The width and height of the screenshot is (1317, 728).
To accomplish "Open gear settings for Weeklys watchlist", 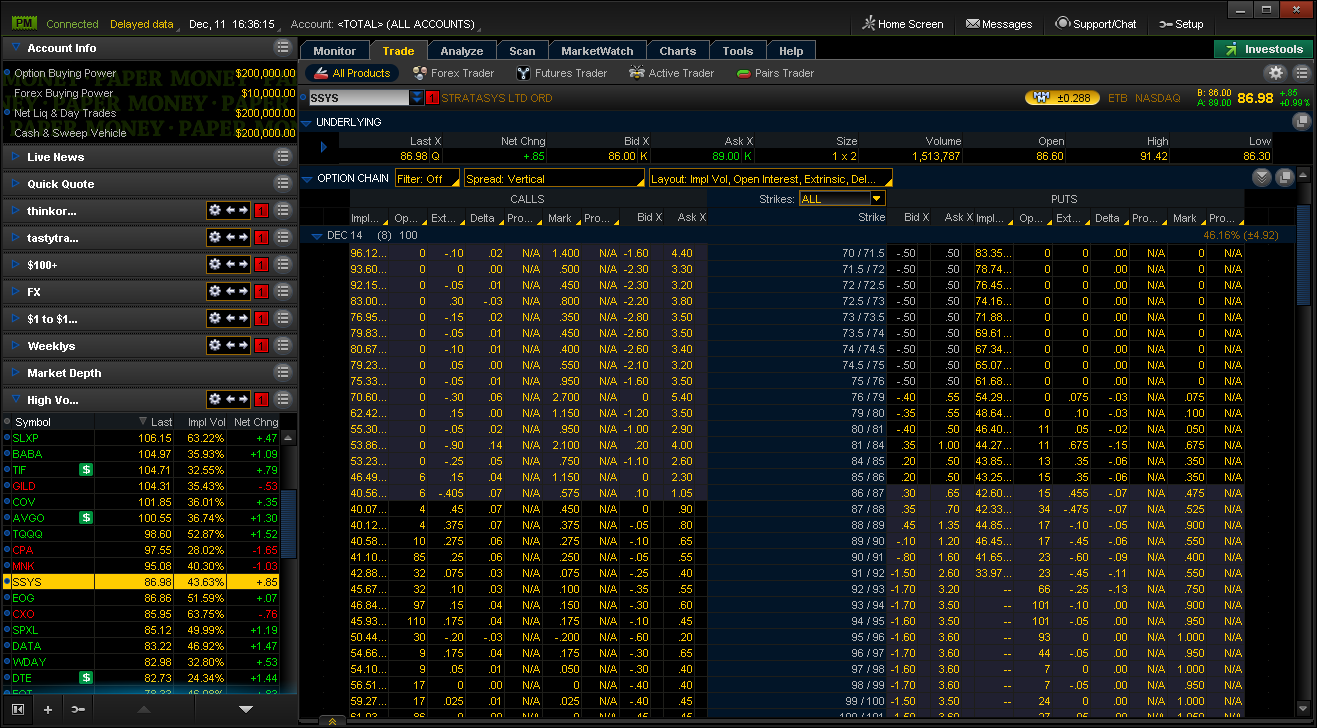I will [x=214, y=346].
